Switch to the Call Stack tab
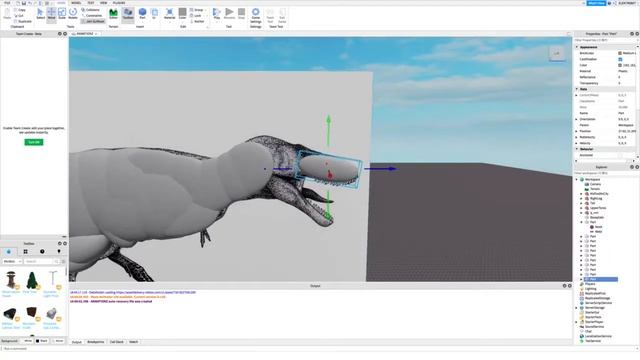This screenshot has width=640, height=360. 117,342
